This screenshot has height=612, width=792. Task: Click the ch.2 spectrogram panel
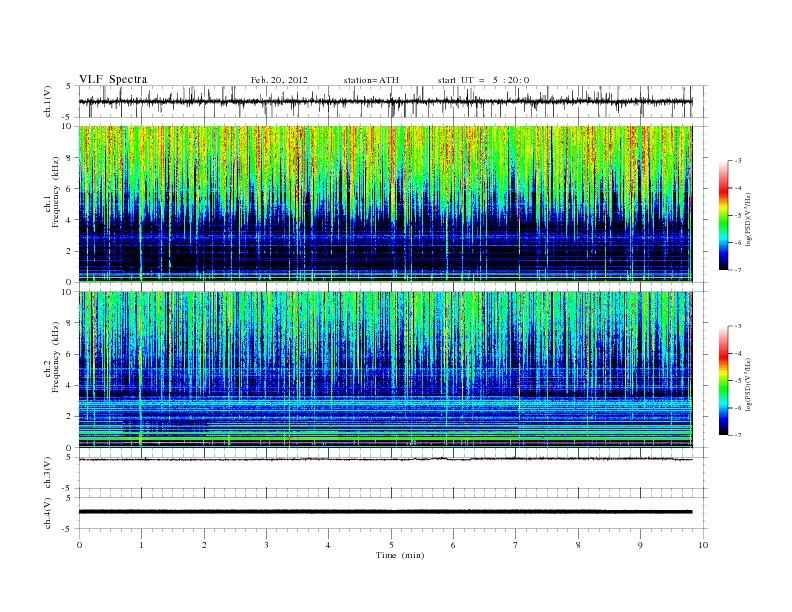pos(385,370)
